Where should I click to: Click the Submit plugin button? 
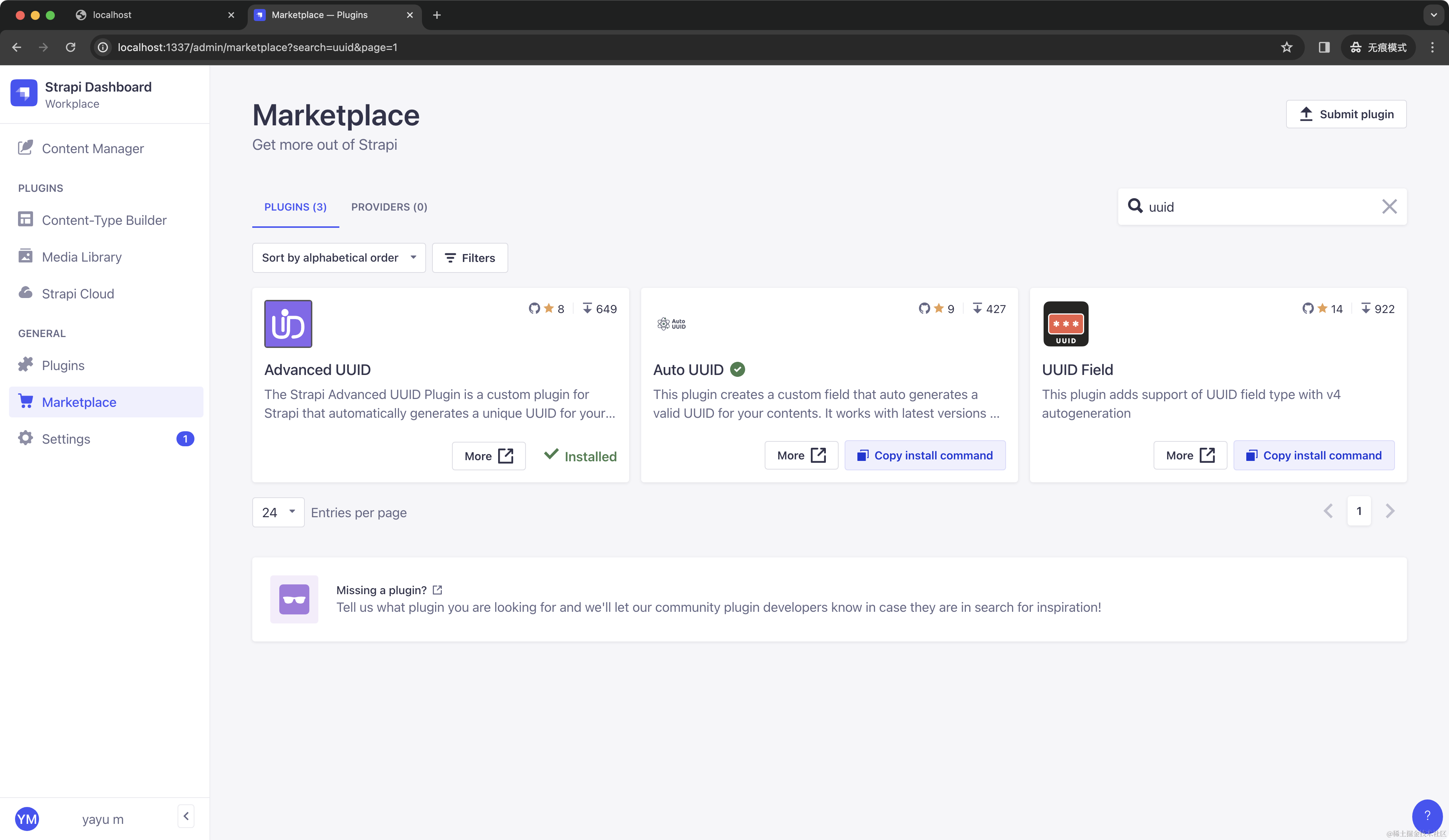click(x=1345, y=114)
